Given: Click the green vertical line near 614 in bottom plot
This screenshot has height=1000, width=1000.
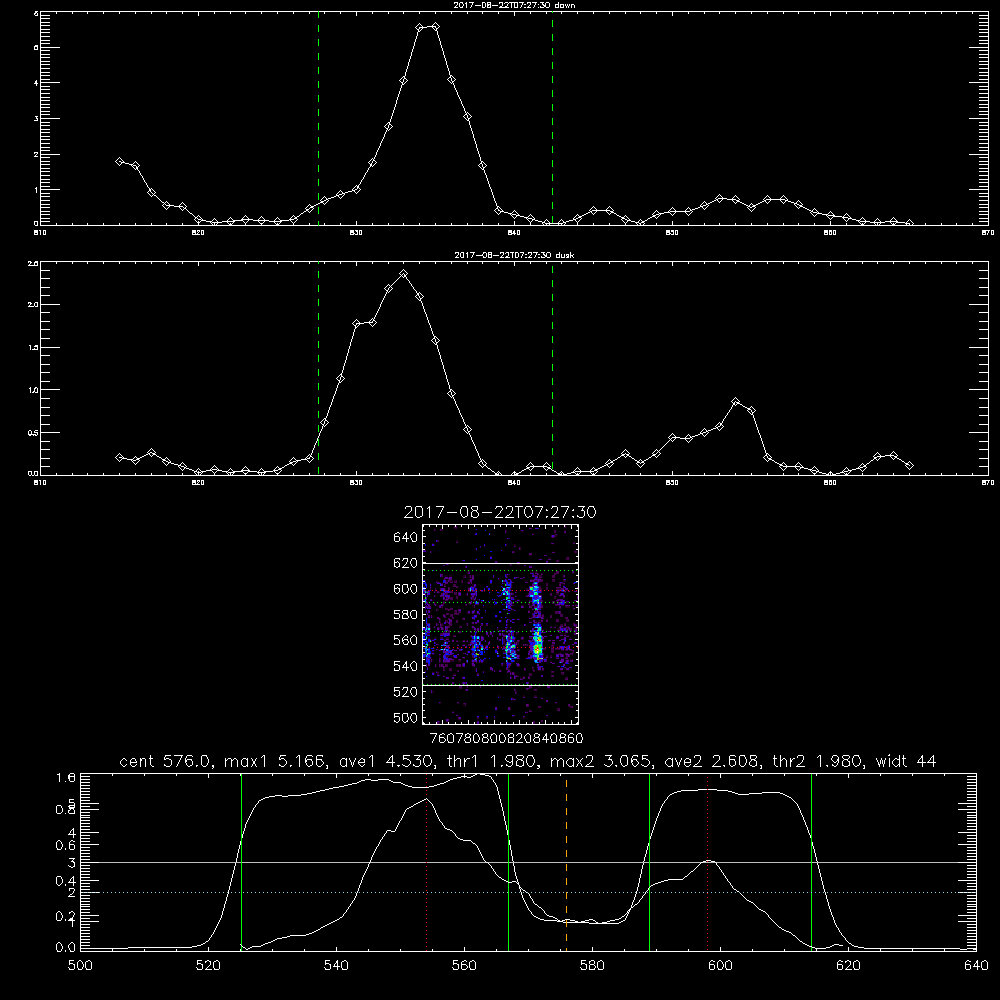Looking at the screenshot, I should tap(811, 861).
